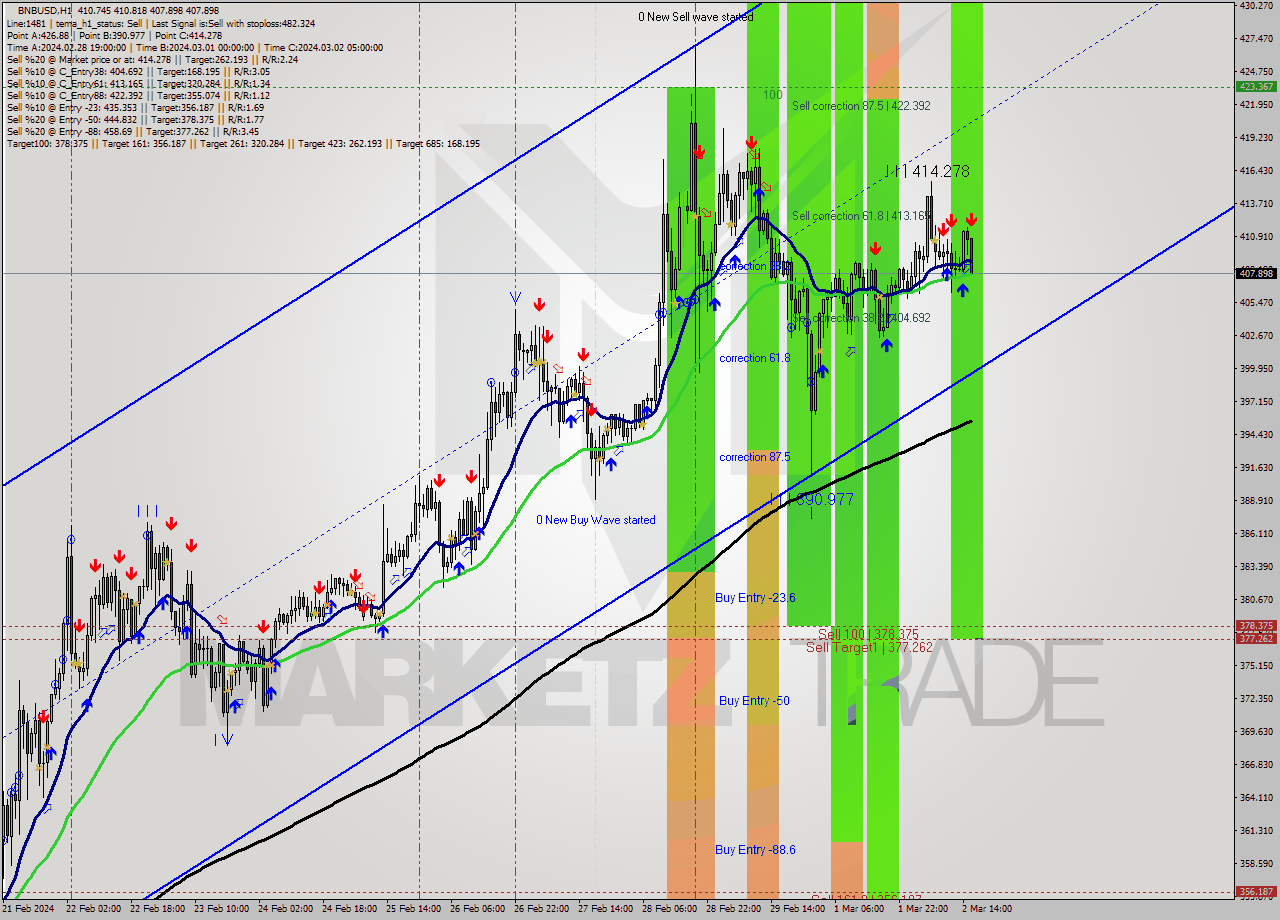Click the '29 Feb 14:00' time axis label
This screenshot has width=1280, height=920.
796,909
